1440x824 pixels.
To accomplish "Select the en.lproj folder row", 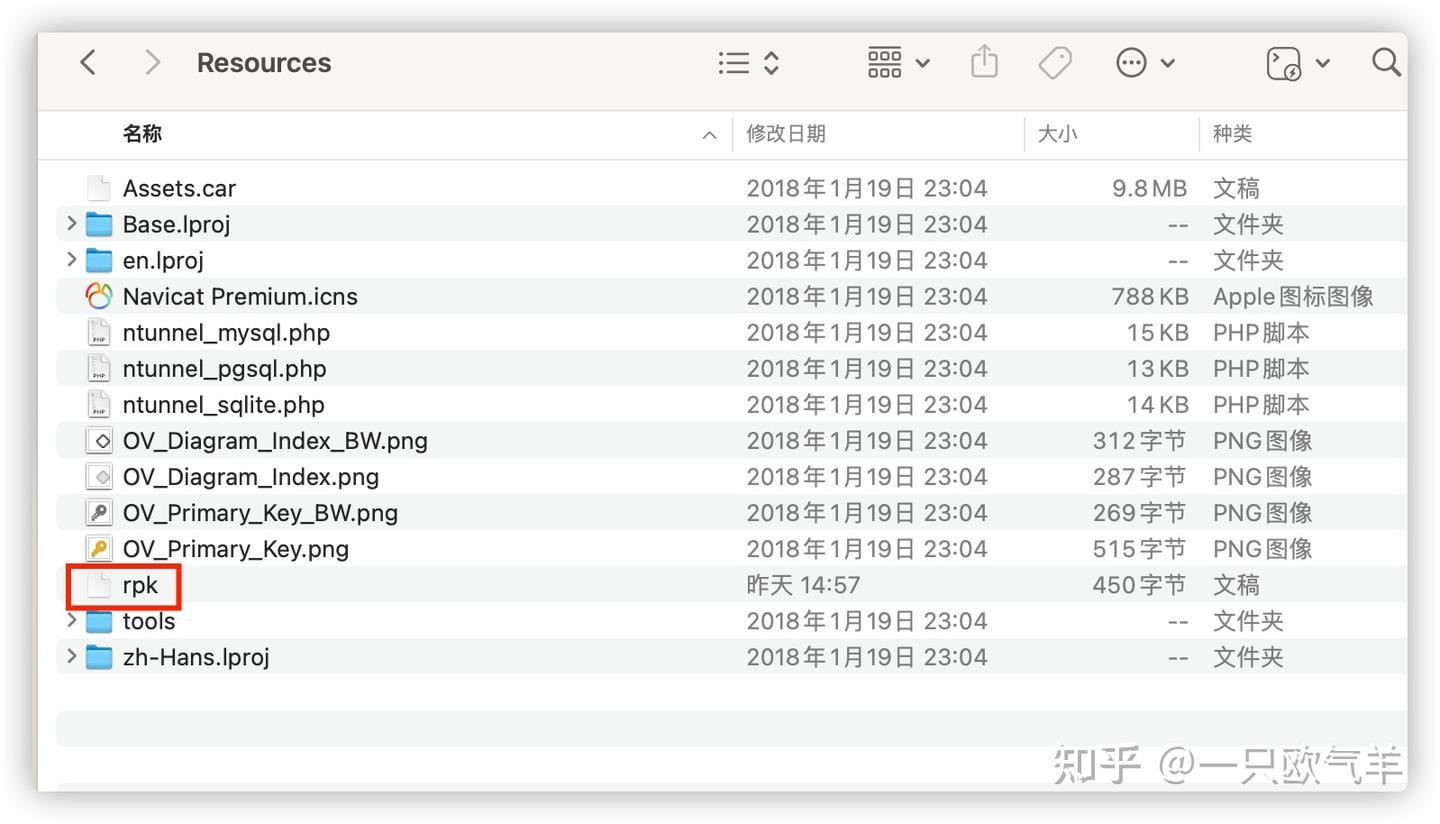I will pyautogui.click(x=163, y=260).
